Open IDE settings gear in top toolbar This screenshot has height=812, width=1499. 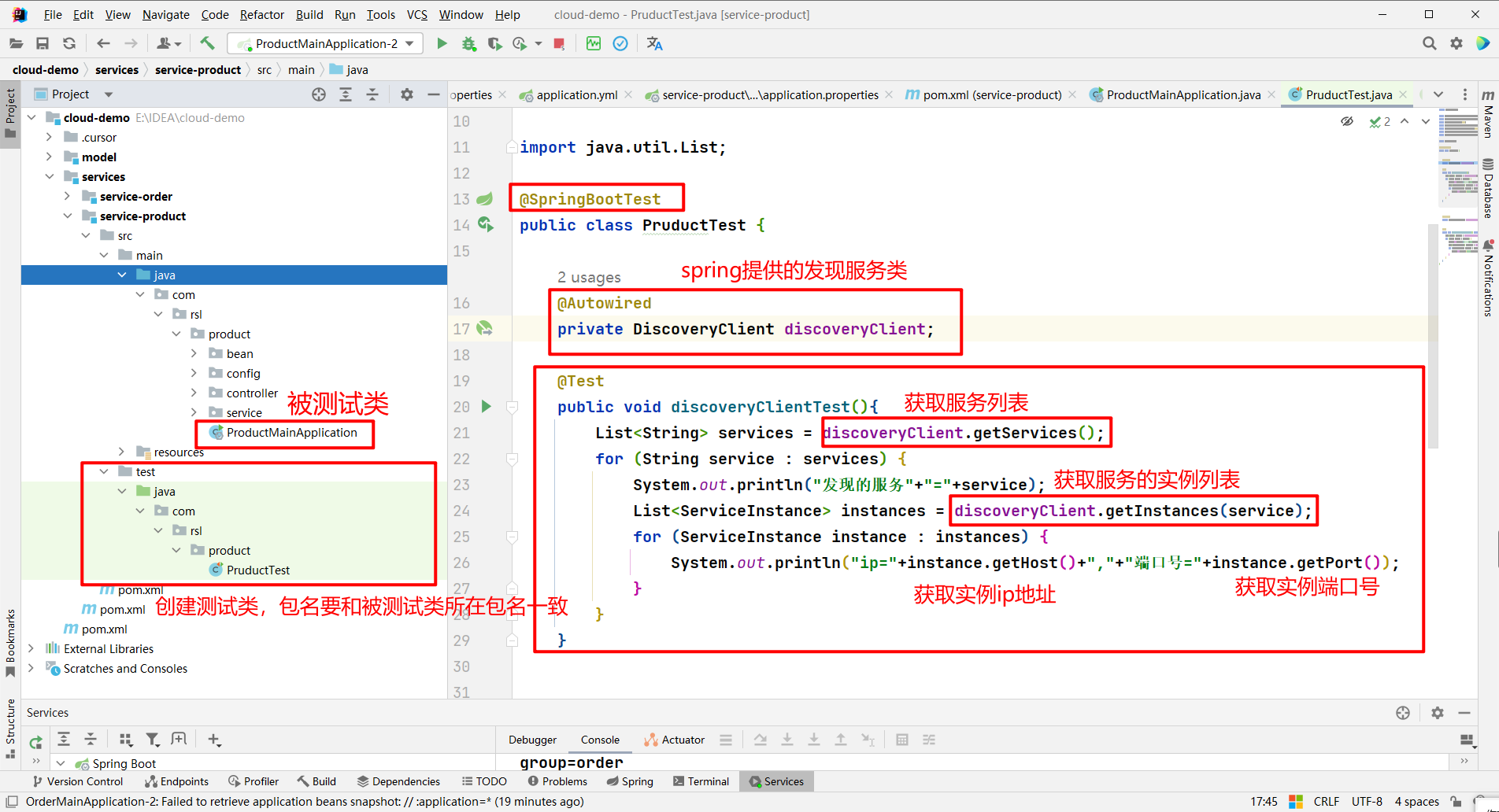(x=1456, y=44)
